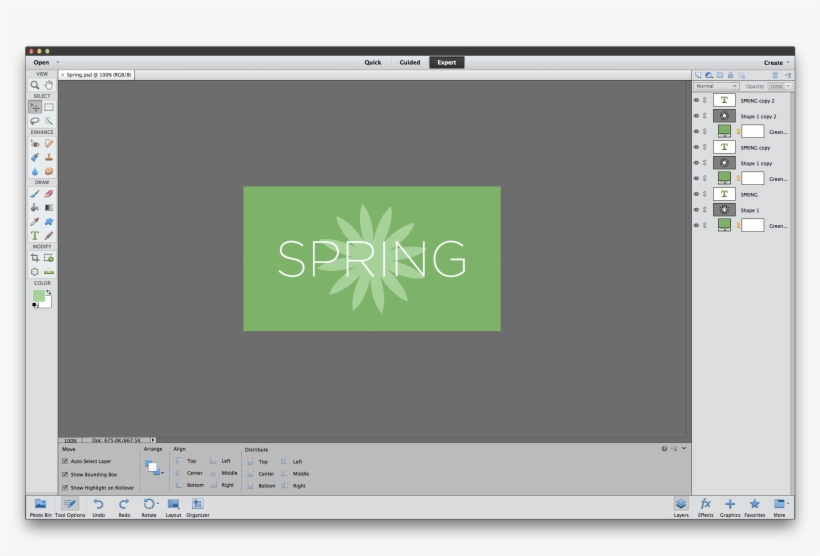
Task: Select the Move tool
Action: click(x=35, y=107)
